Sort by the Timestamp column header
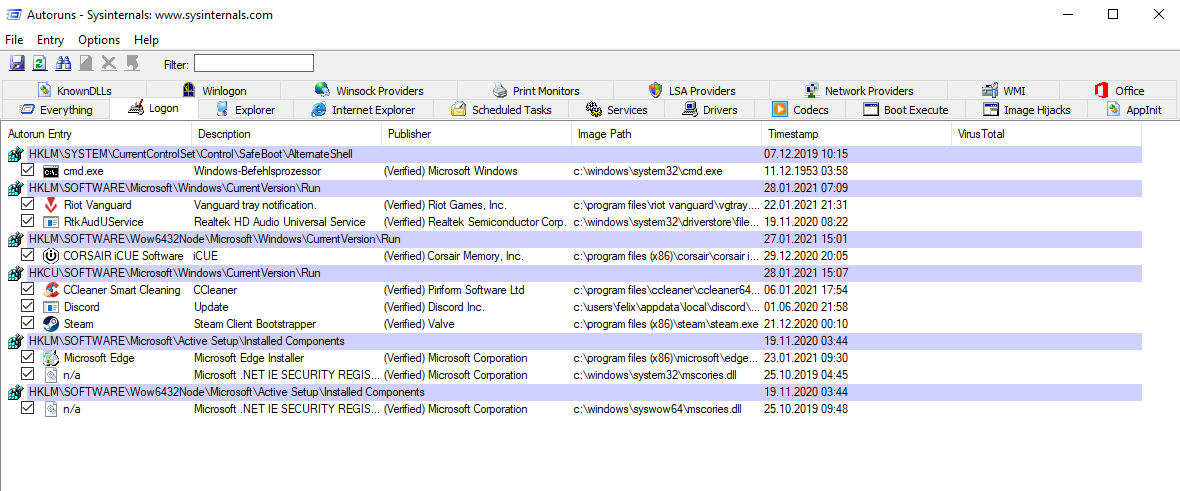The image size is (1180, 491). coord(857,134)
